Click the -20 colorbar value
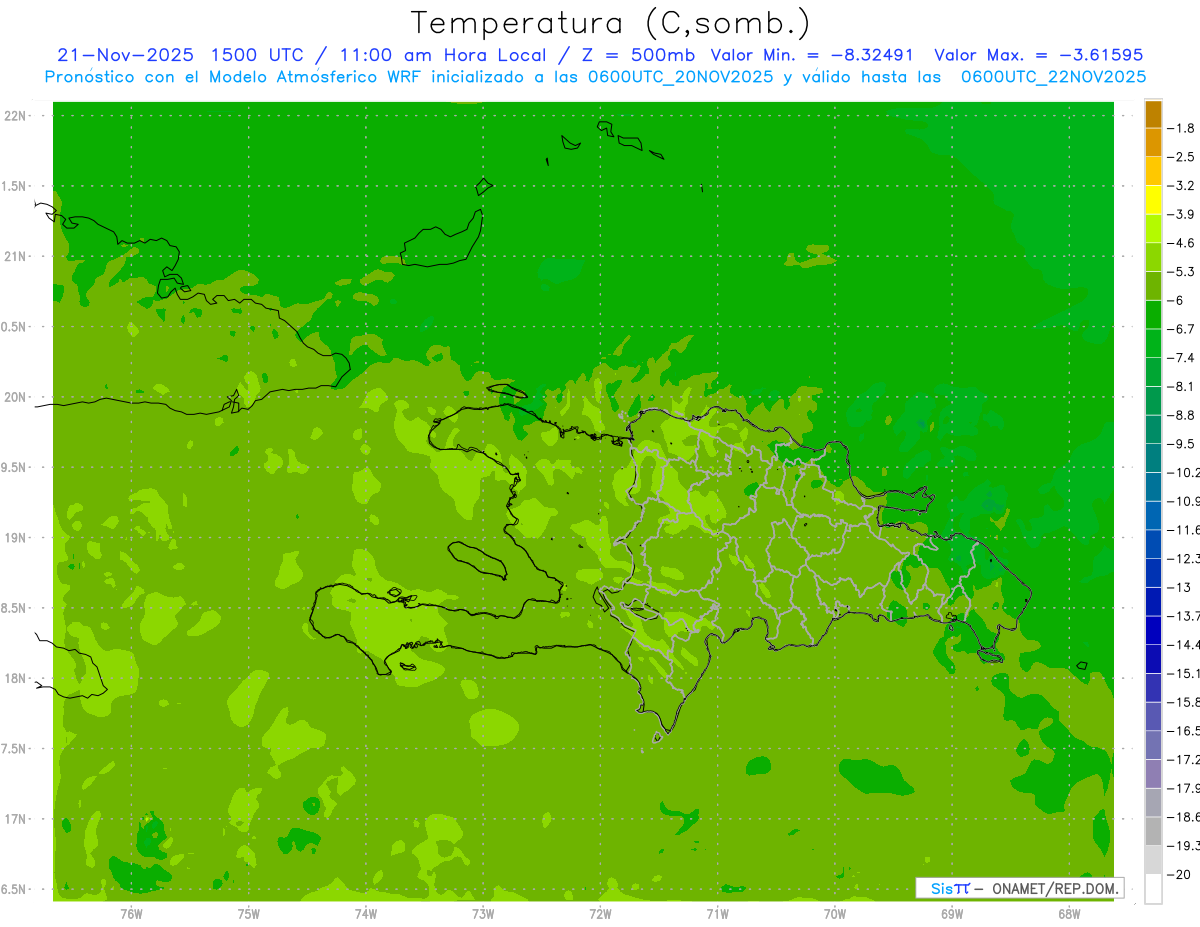Image resolution: width=1200 pixels, height=927 pixels. (1178, 875)
